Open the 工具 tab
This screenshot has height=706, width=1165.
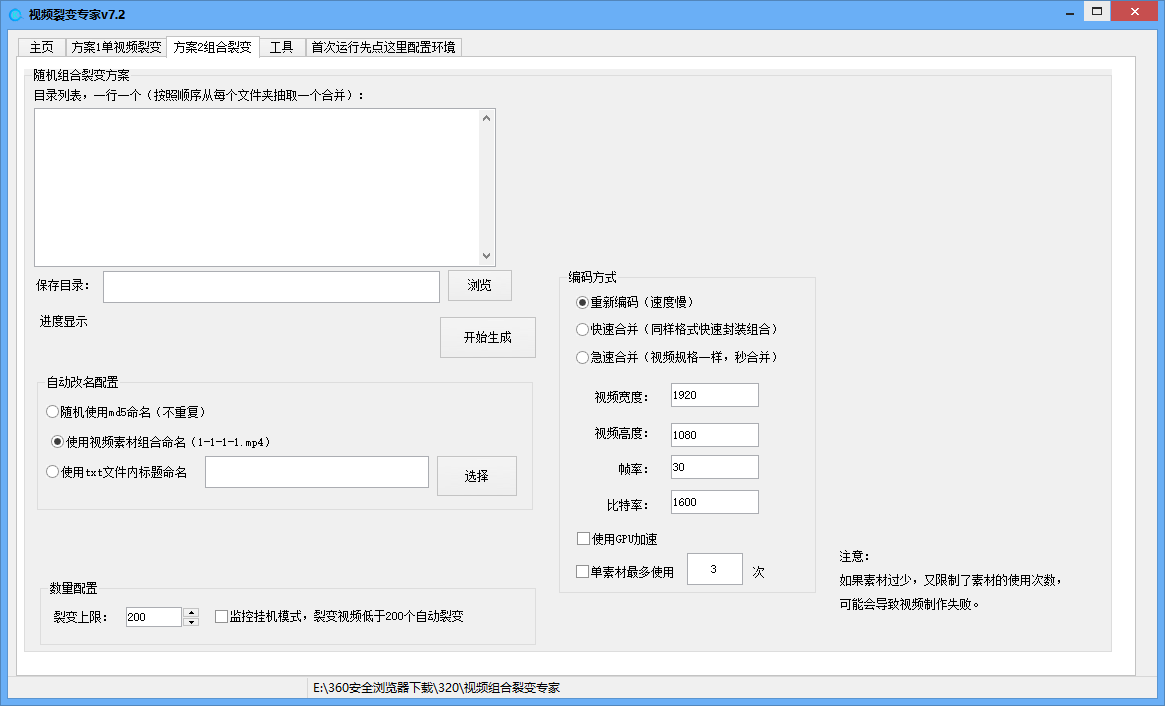tap(281, 47)
